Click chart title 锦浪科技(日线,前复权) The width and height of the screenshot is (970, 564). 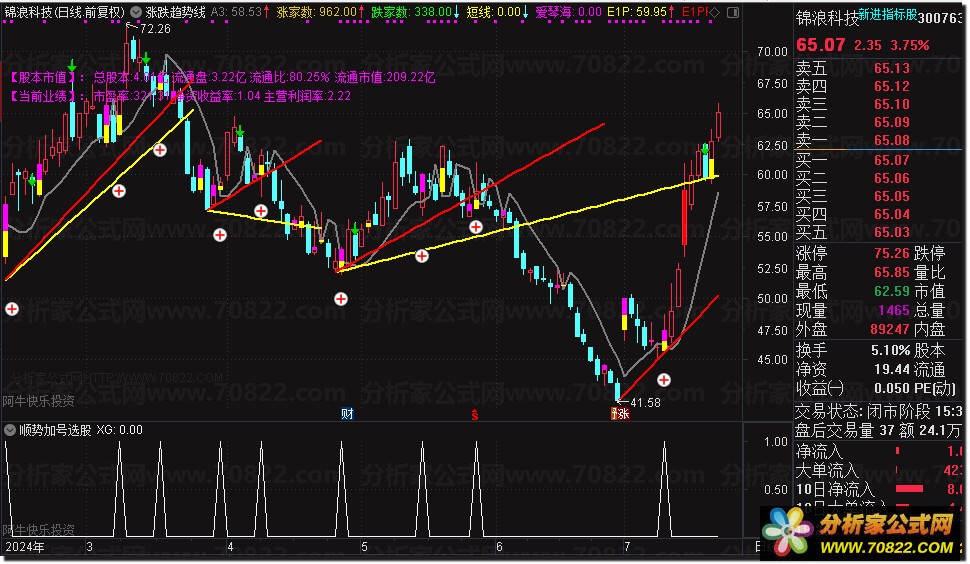click(64, 12)
